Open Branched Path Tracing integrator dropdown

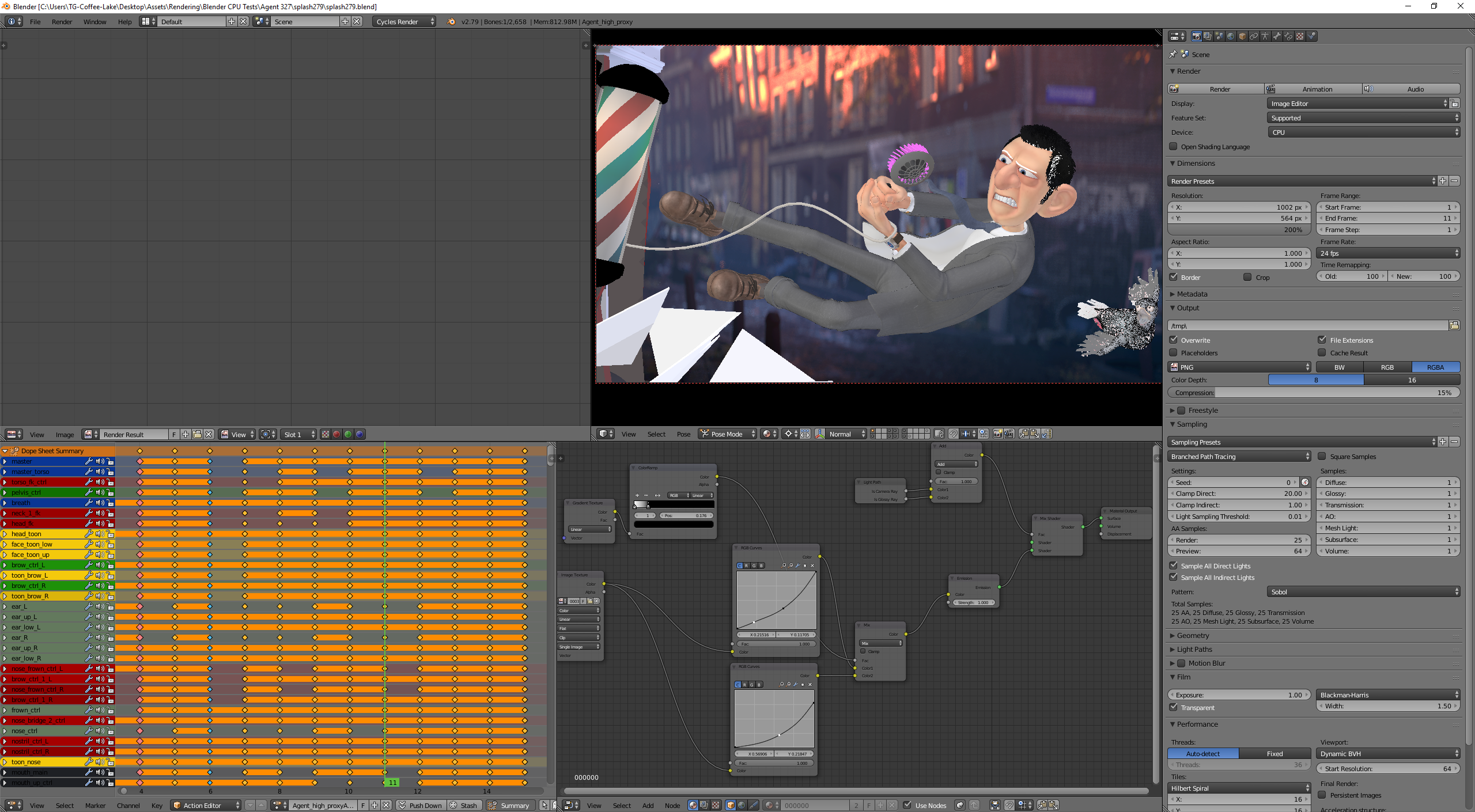pyautogui.click(x=1239, y=456)
